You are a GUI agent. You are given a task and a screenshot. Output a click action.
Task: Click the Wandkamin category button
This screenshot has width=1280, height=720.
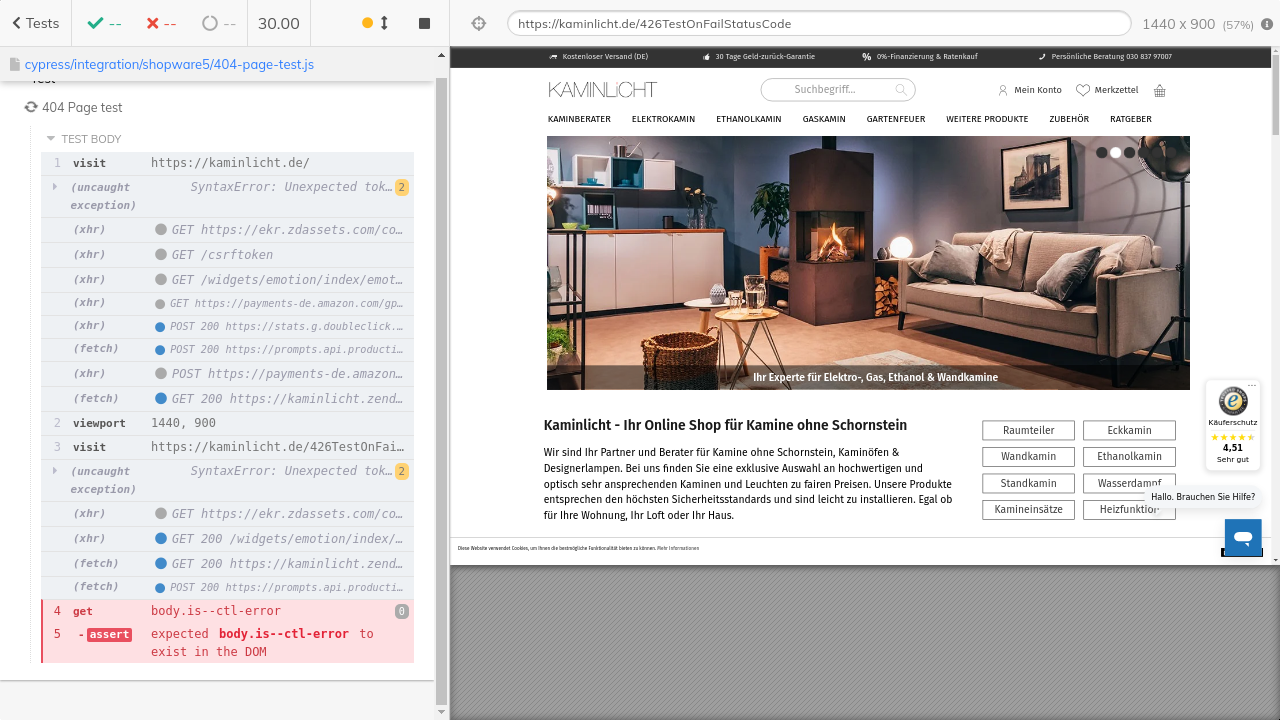tap(1028, 457)
